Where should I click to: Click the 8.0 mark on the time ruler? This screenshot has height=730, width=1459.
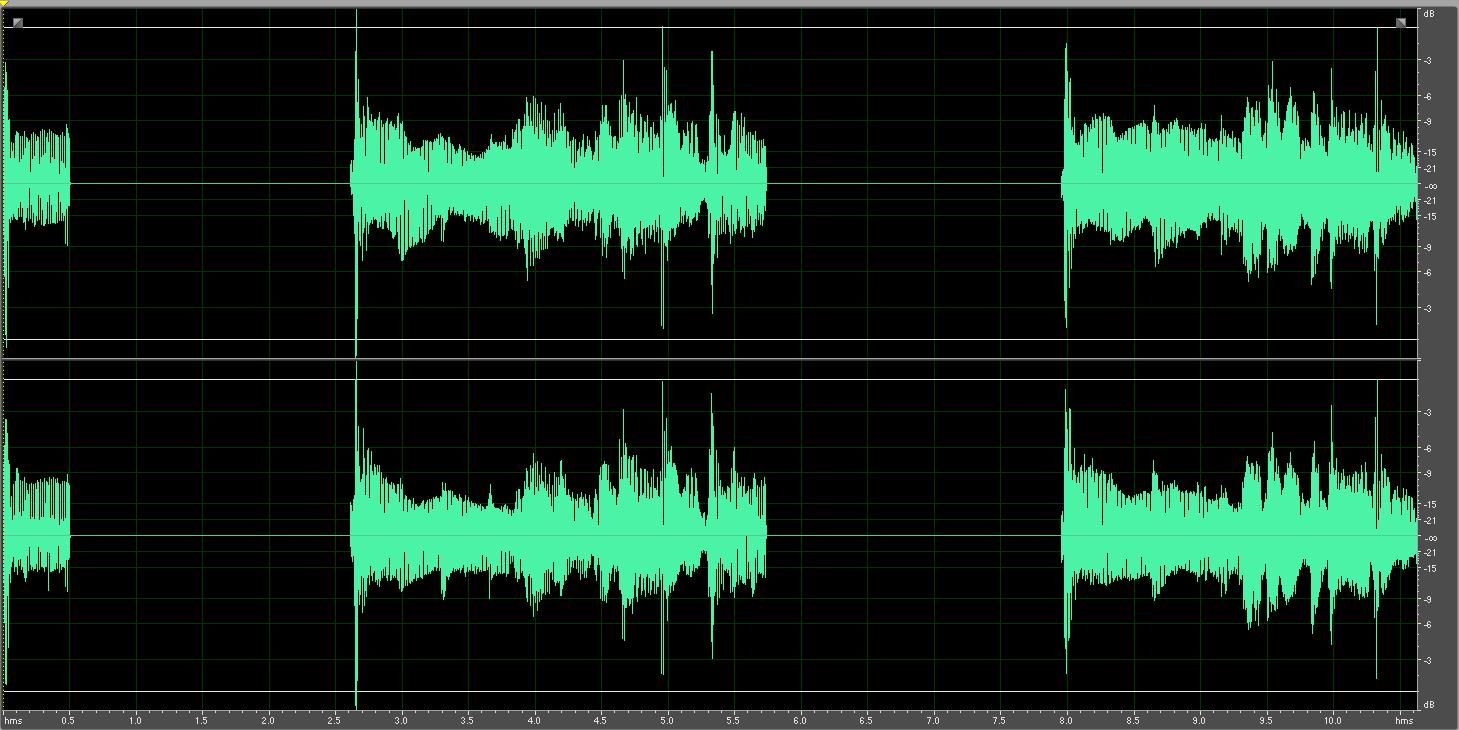point(1066,720)
